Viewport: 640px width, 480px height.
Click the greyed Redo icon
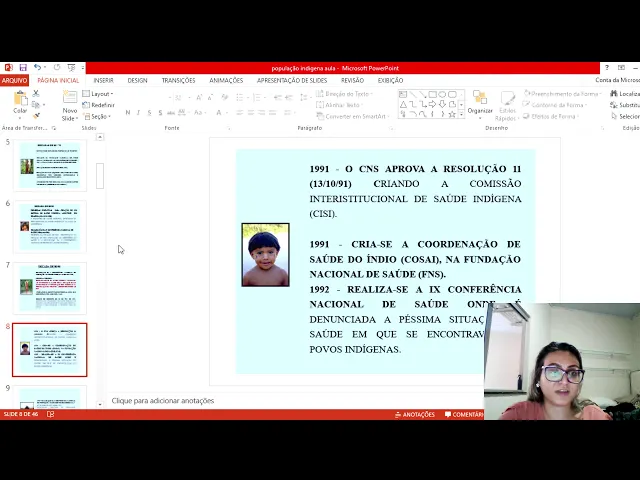(57, 67)
